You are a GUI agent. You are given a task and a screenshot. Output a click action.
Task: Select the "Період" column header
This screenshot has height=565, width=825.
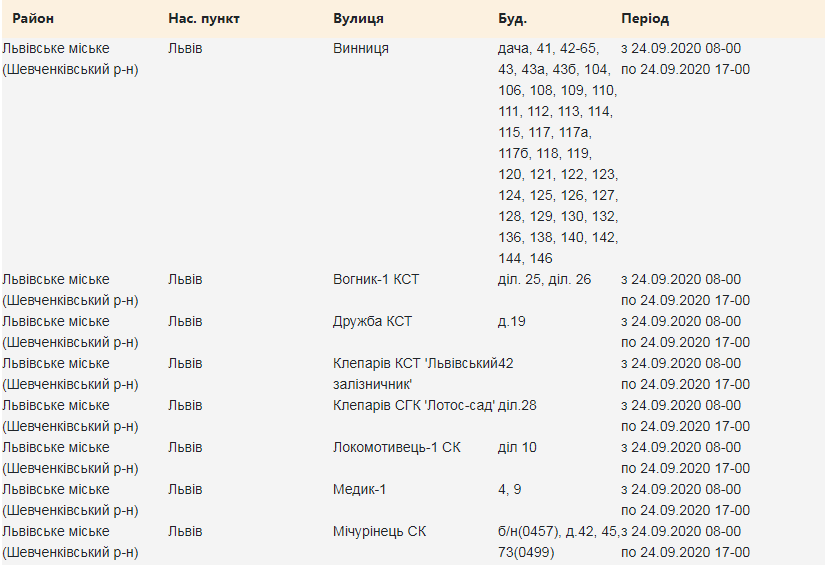tap(645, 19)
